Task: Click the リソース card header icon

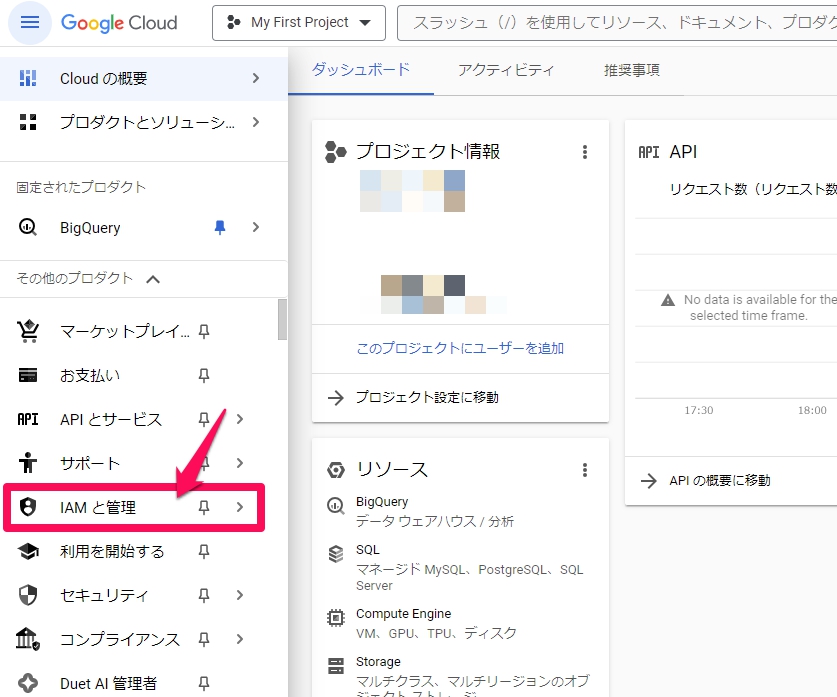Action: click(x=336, y=470)
